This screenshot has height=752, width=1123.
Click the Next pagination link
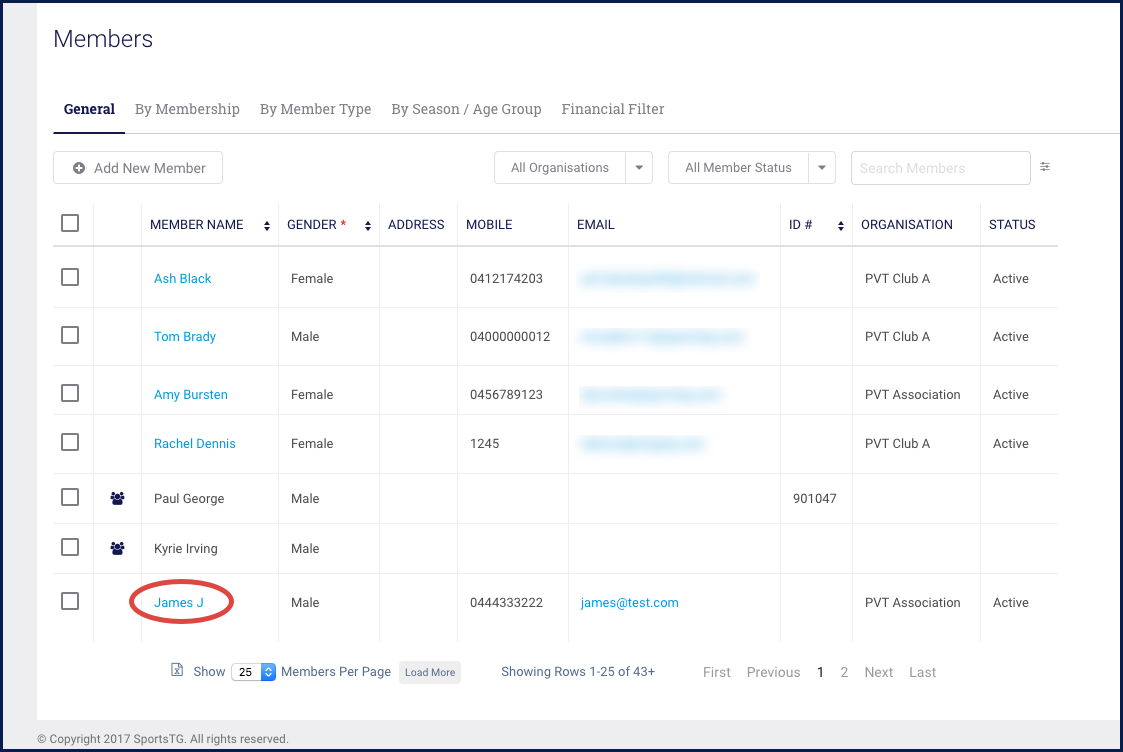point(878,673)
